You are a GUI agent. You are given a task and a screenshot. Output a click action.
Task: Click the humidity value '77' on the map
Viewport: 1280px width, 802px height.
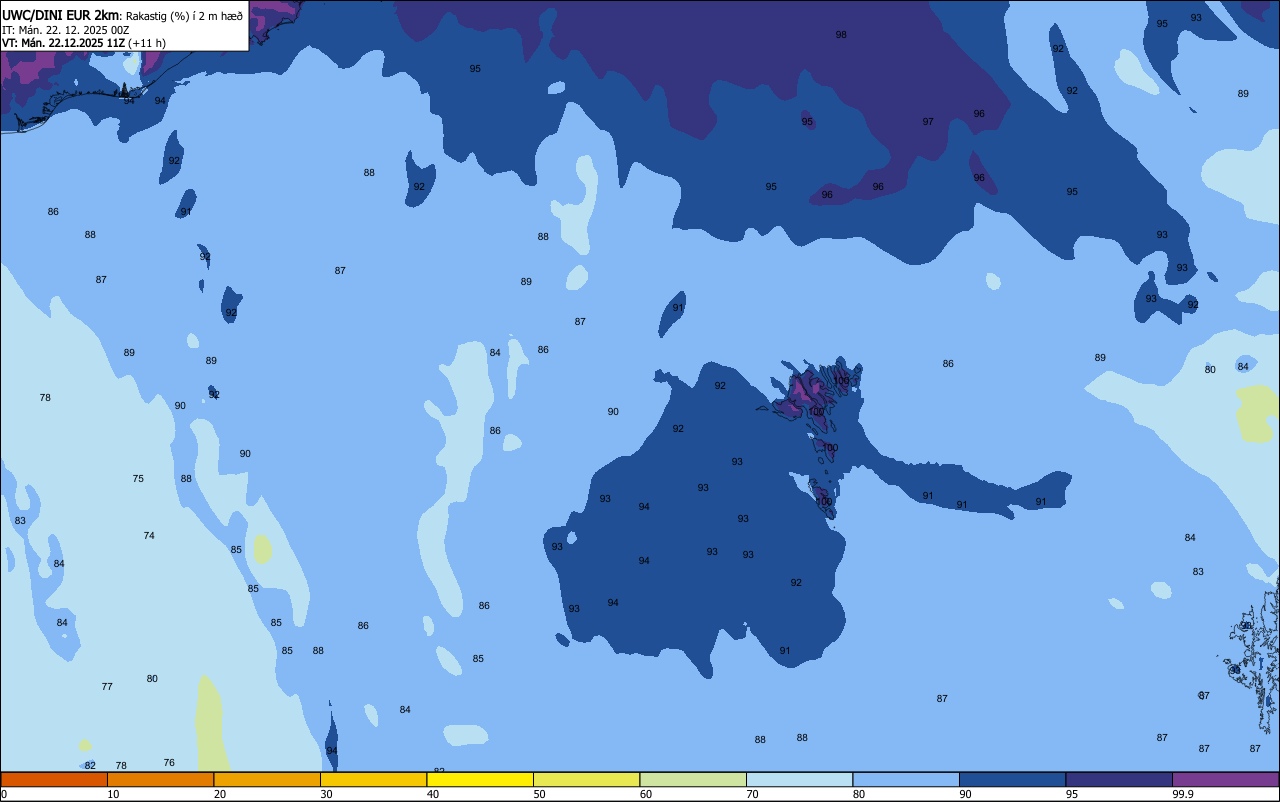click(x=107, y=687)
